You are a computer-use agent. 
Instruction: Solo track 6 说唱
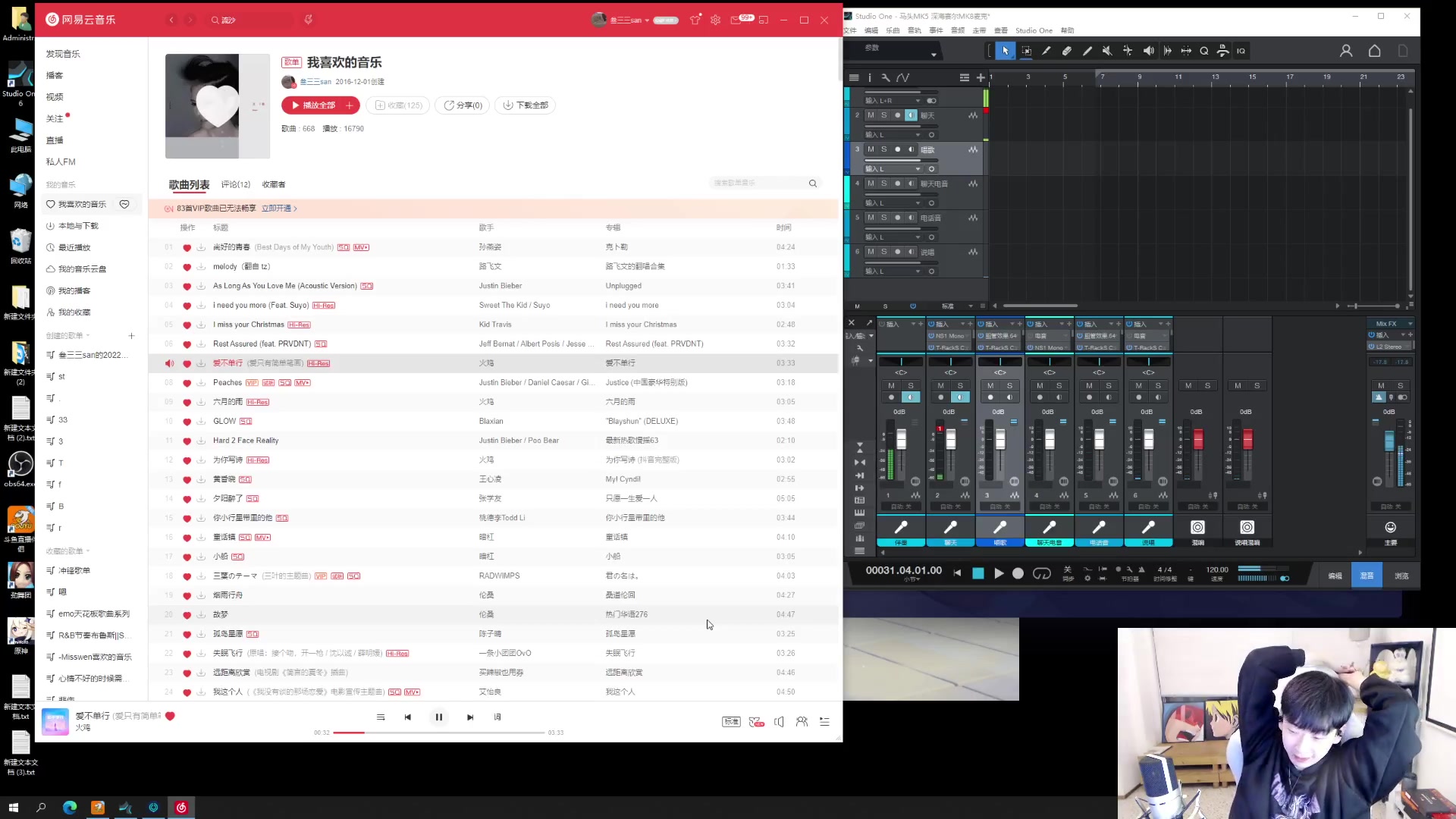coord(883,252)
